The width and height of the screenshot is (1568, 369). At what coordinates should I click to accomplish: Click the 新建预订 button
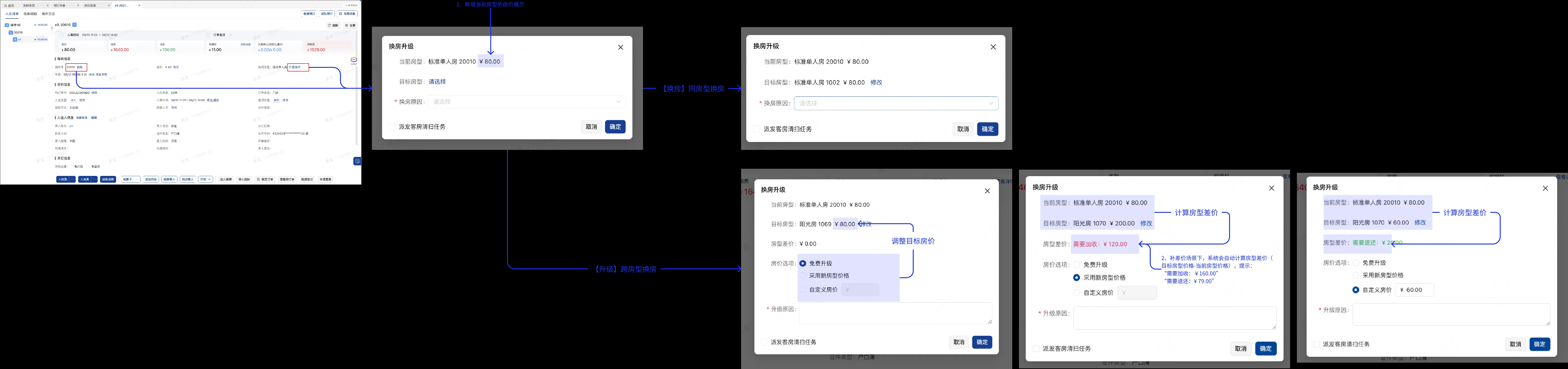click(309, 13)
